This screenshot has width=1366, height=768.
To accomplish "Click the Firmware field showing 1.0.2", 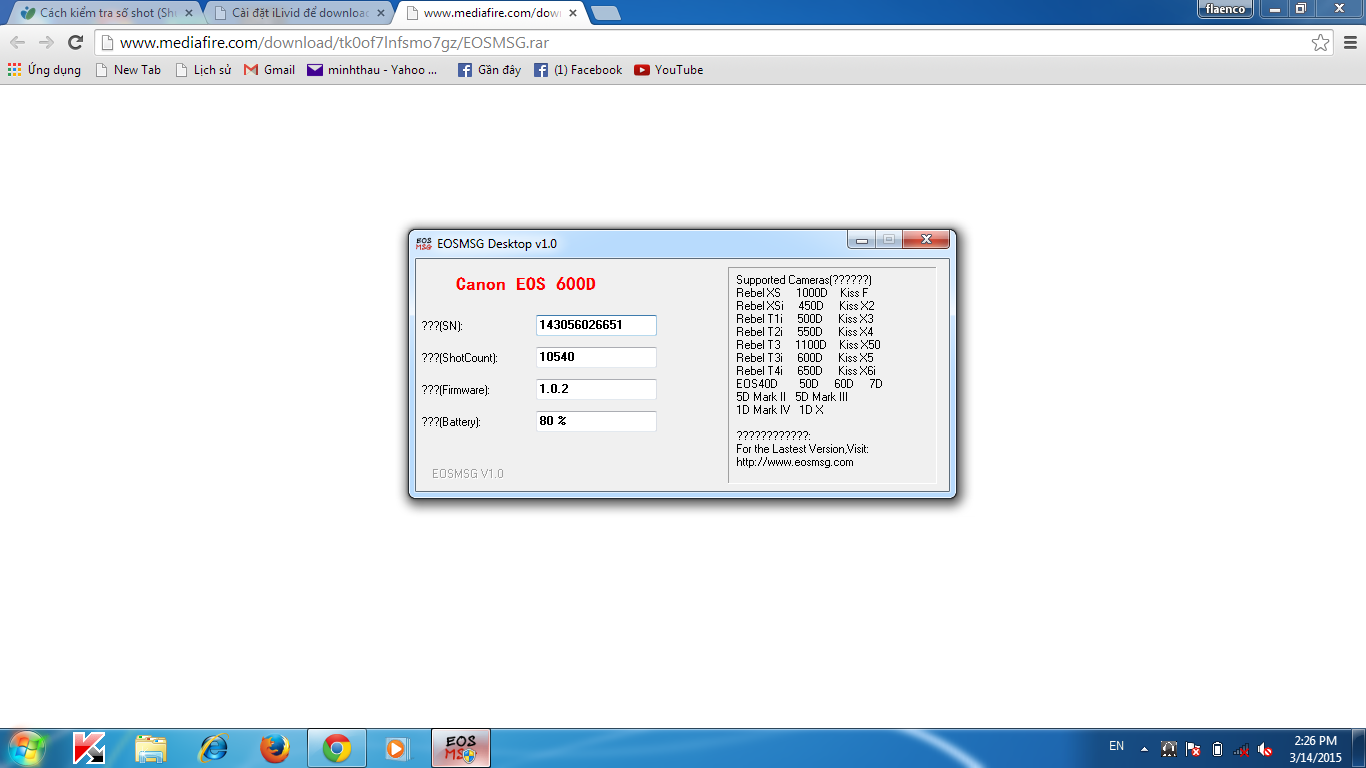I will [x=596, y=389].
